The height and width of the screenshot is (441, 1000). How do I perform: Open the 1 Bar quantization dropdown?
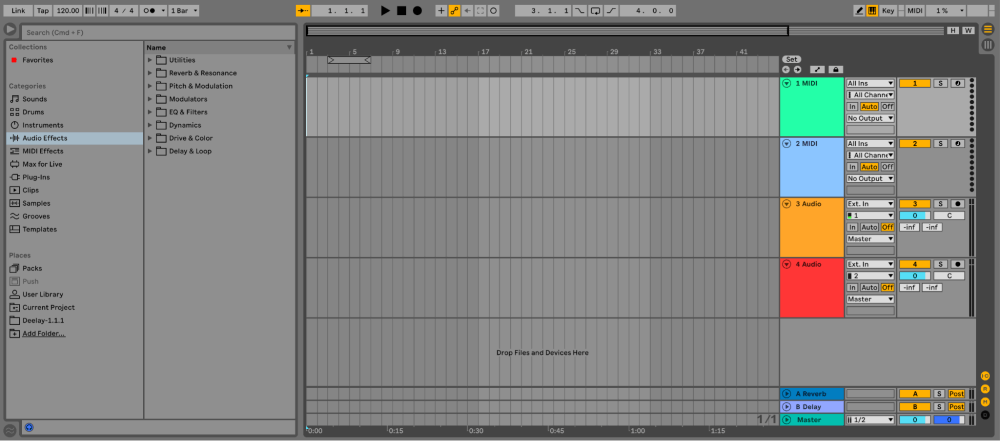(x=183, y=10)
